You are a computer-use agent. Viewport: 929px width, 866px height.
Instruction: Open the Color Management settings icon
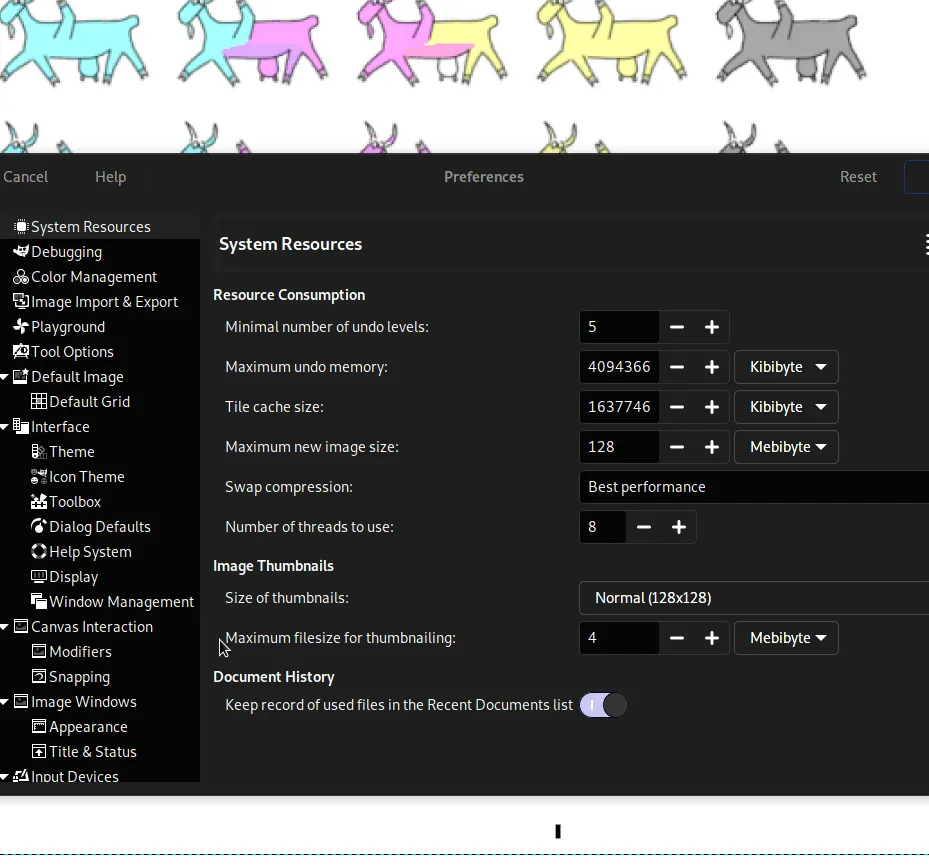(x=22, y=277)
